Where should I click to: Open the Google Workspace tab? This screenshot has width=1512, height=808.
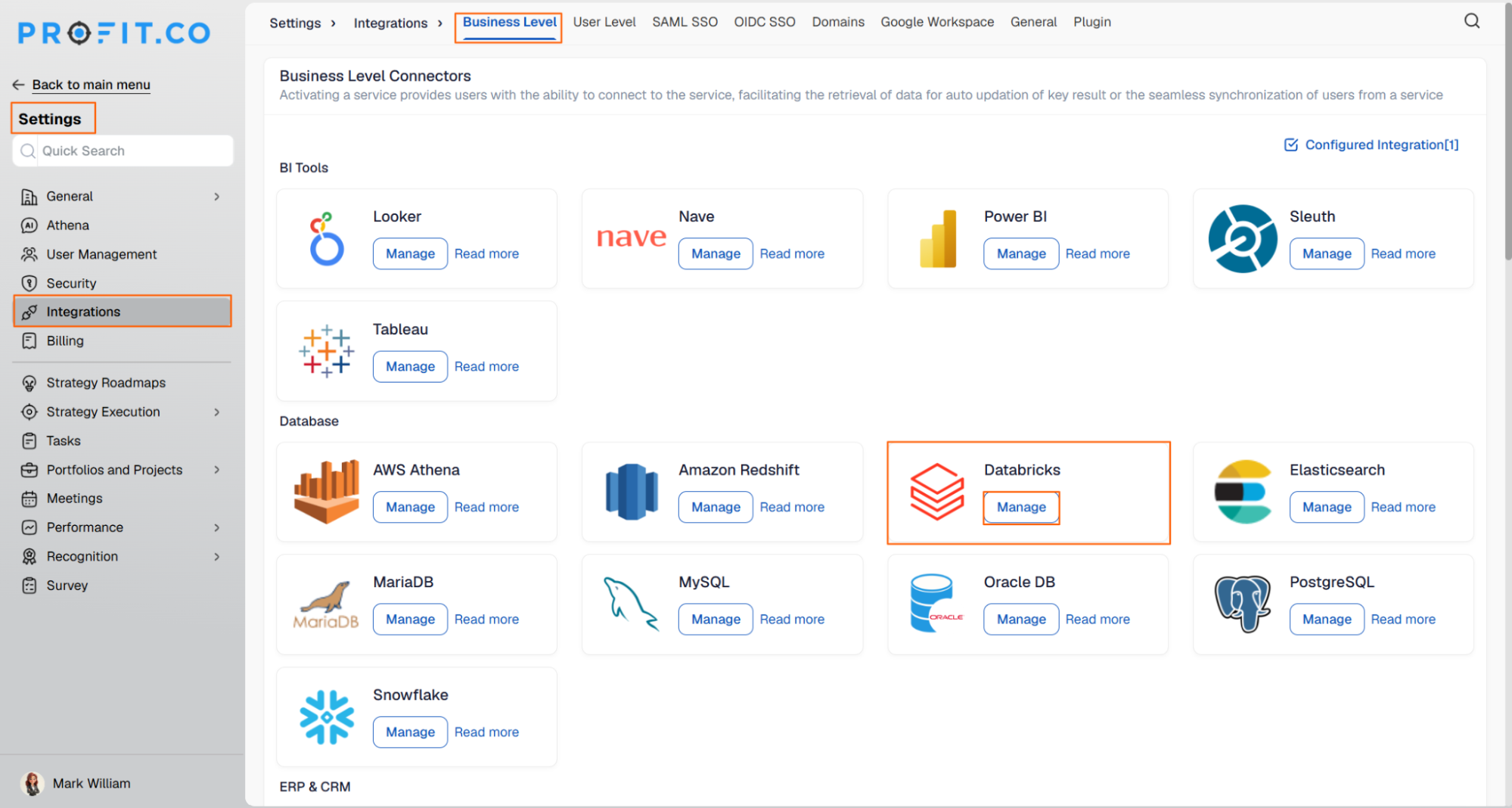tap(936, 22)
